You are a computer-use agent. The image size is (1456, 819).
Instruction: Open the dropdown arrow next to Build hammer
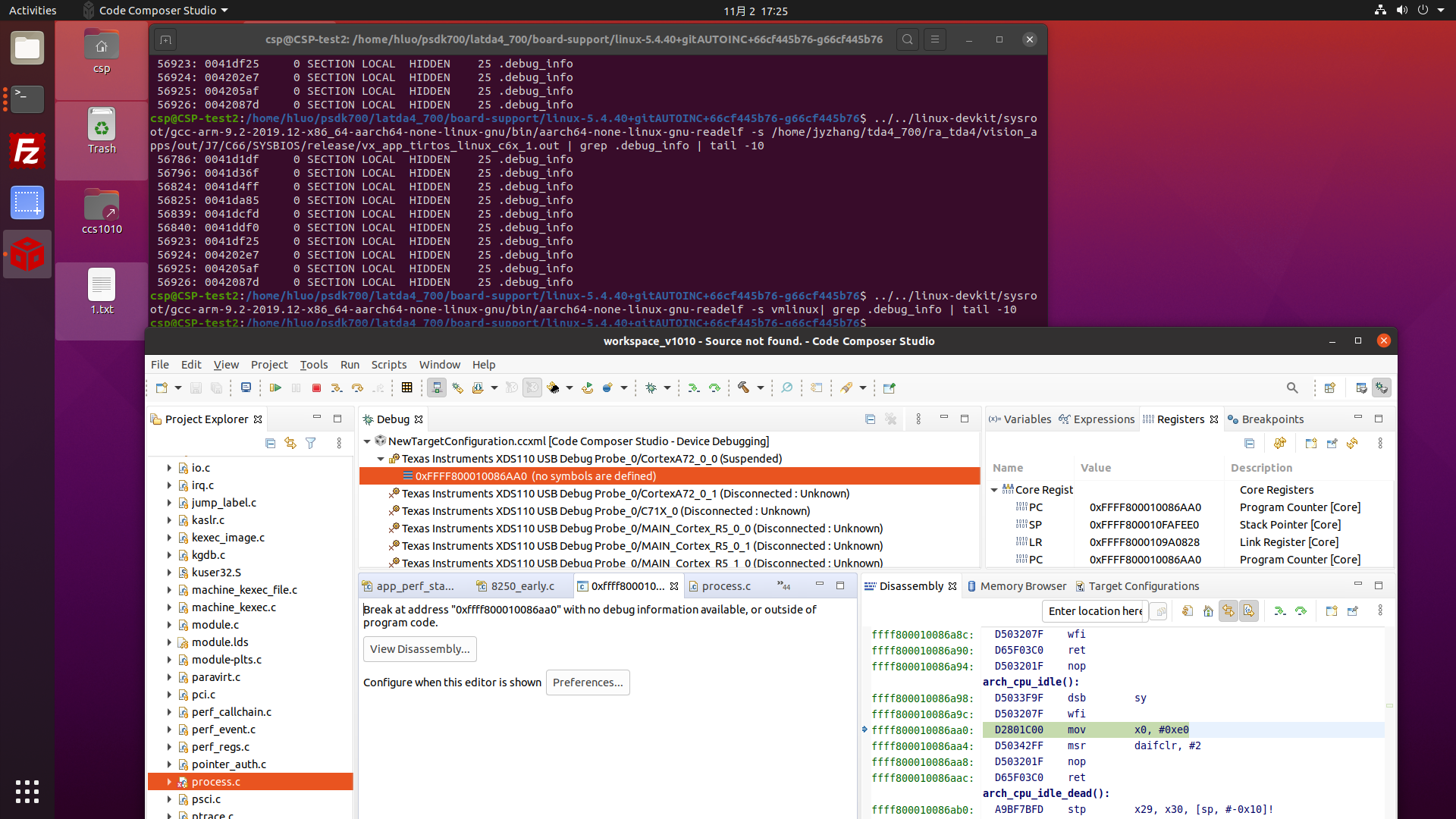(x=760, y=388)
